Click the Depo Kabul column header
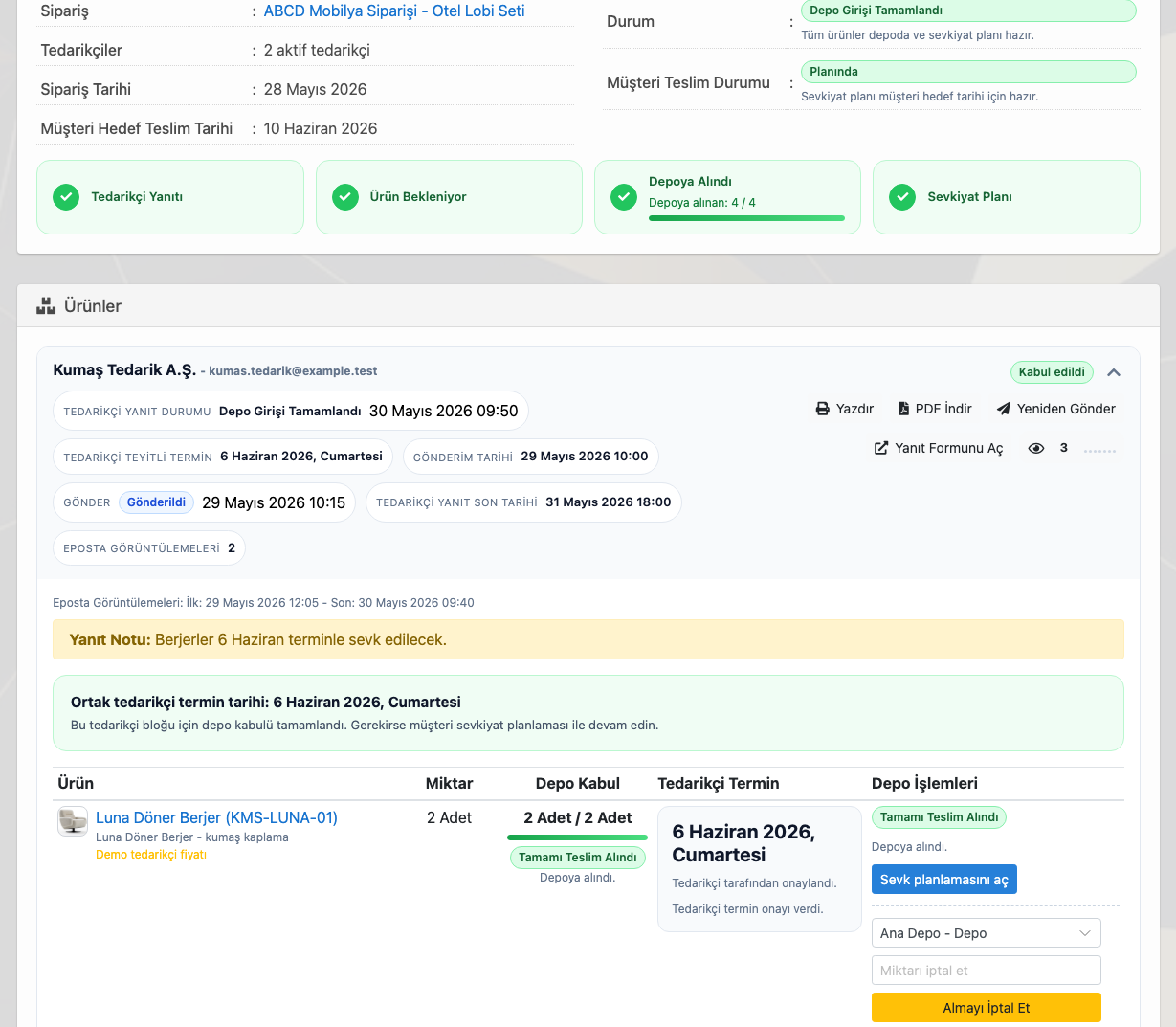This screenshot has height=1027, width=1176. (577, 783)
